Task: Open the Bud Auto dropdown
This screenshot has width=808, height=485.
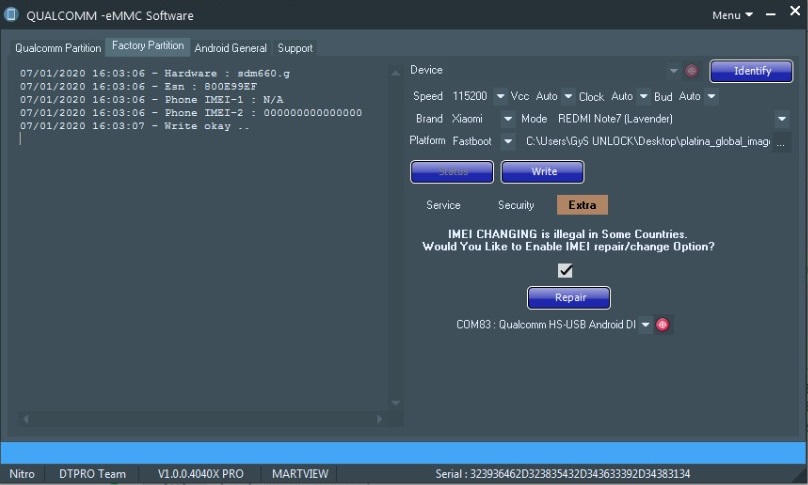Action: pyautogui.click(x=711, y=96)
